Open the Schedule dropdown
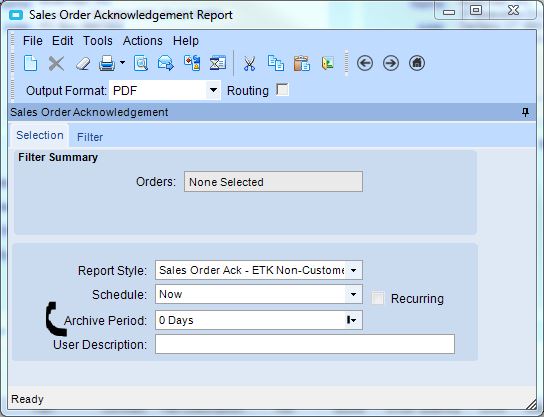Viewport: 544px width, 417px height. [x=353, y=295]
